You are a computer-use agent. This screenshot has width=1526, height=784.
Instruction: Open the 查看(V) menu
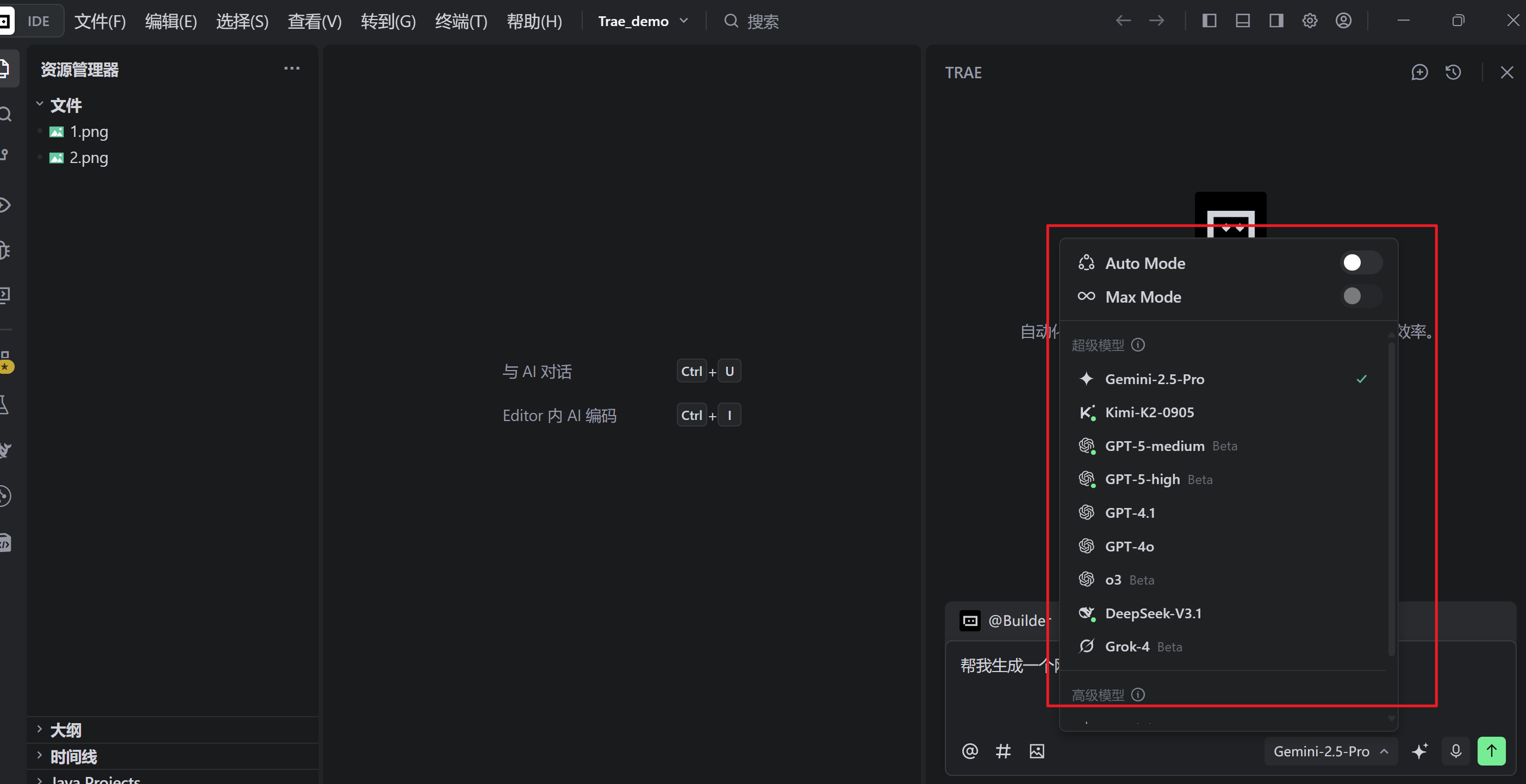[x=314, y=21]
